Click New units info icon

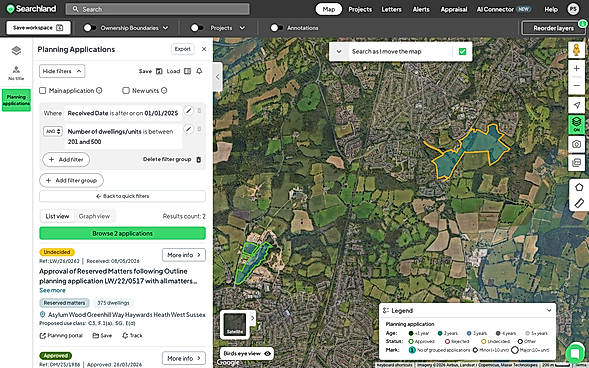pos(164,90)
